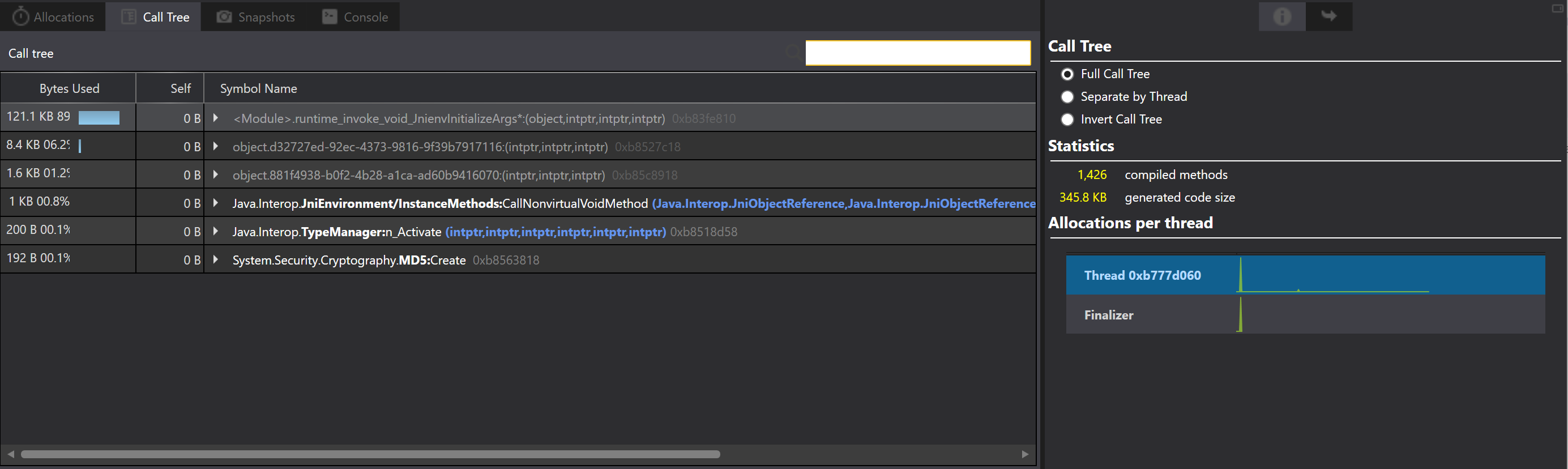Viewport: 1568px width, 469px height.
Task: Switch to the Snapshots tab
Action: click(x=255, y=16)
